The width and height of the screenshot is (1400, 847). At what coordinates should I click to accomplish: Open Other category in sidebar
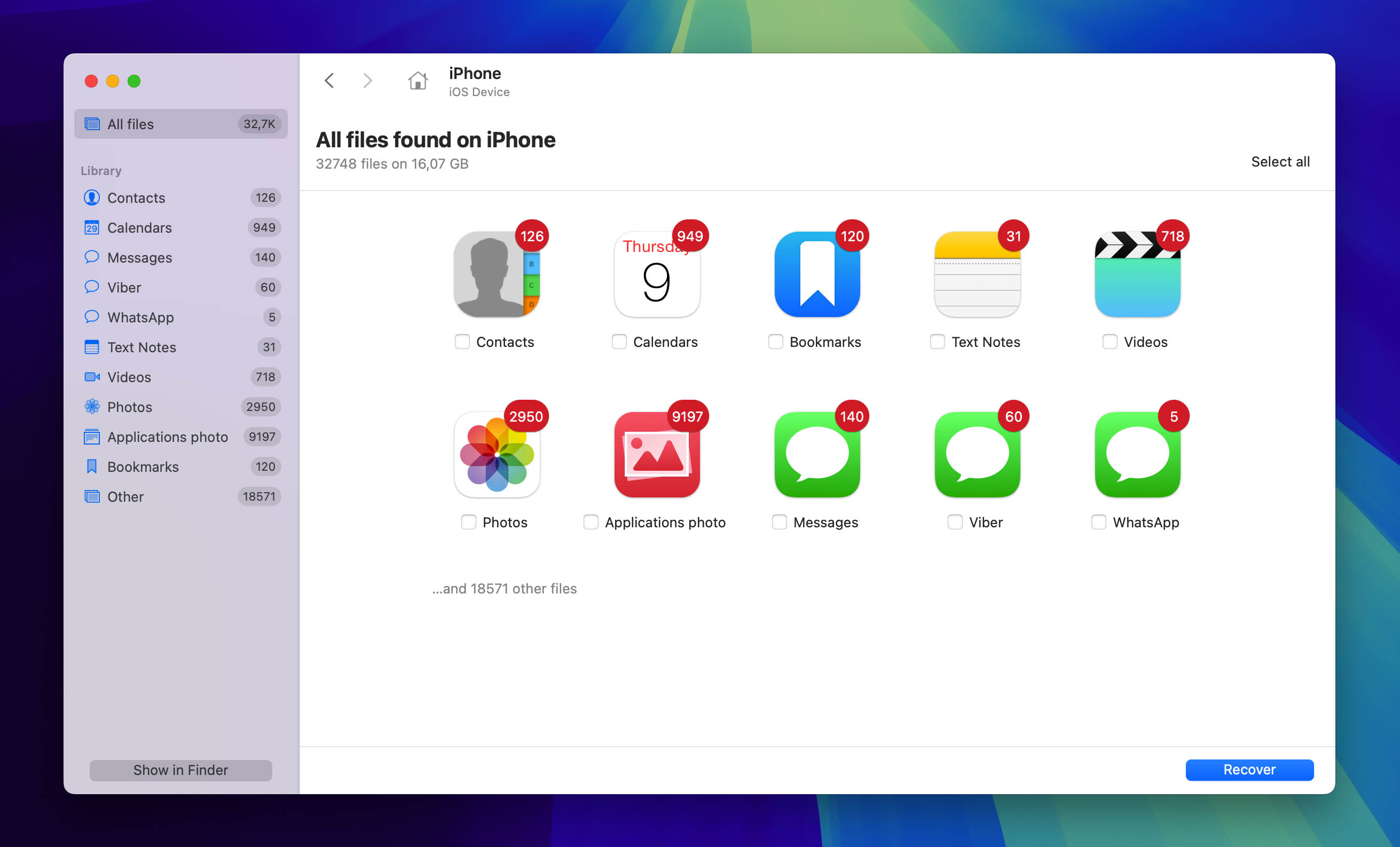(180, 496)
